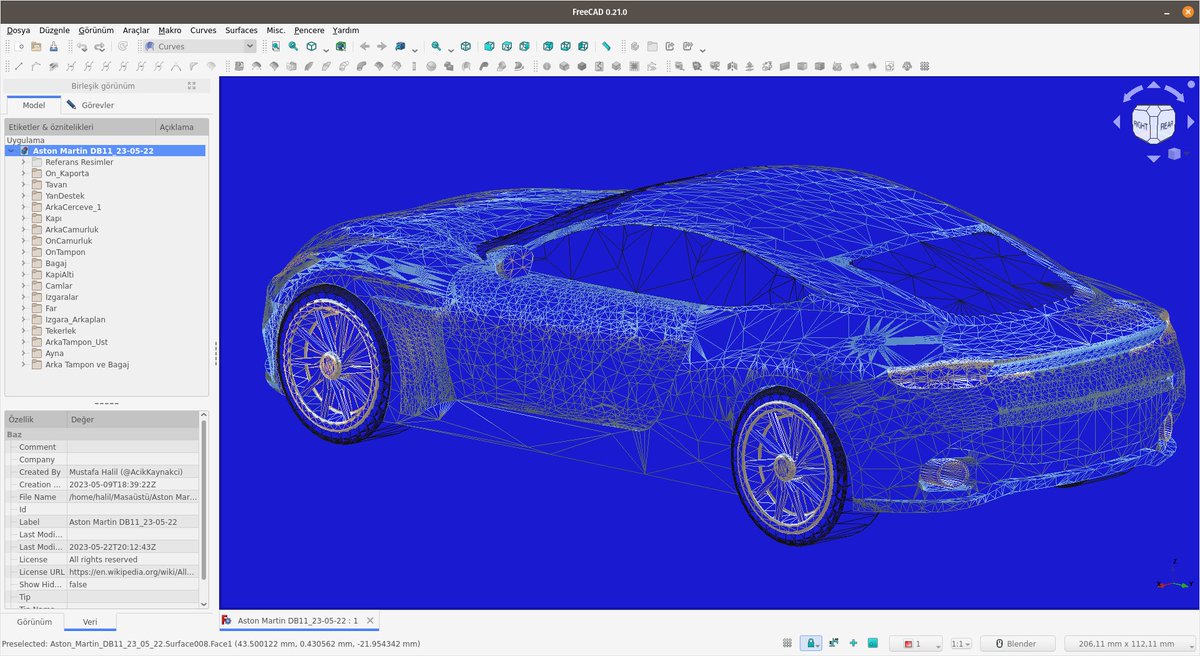Screen dimensions: 1200x656
Task: Expand the Camlar tree group
Action: (x=23, y=286)
